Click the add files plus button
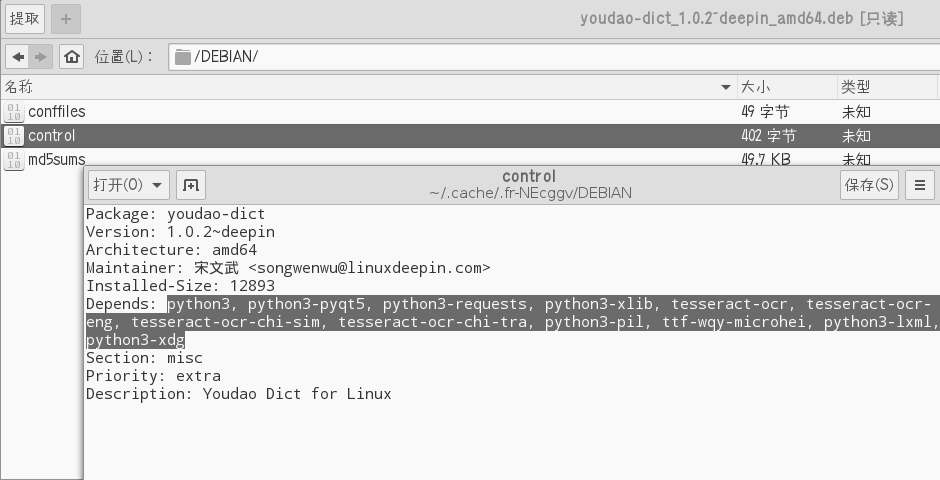Image resolution: width=940 pixels, height=480 pixels. pyautogui.click(x=66, y=19)
